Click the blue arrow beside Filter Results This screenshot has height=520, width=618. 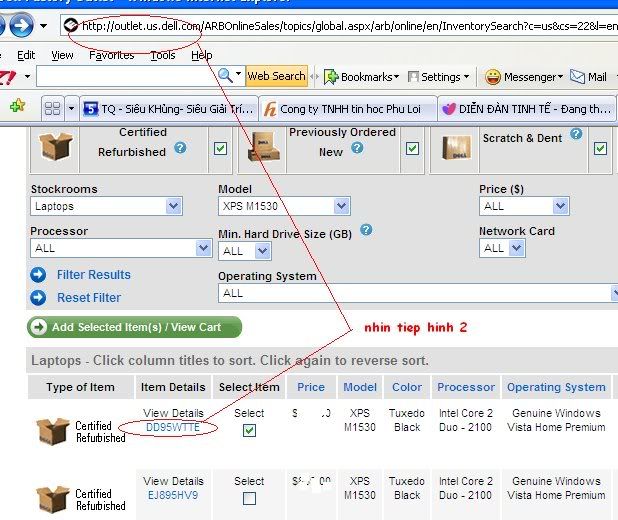[x=38, y=275]
